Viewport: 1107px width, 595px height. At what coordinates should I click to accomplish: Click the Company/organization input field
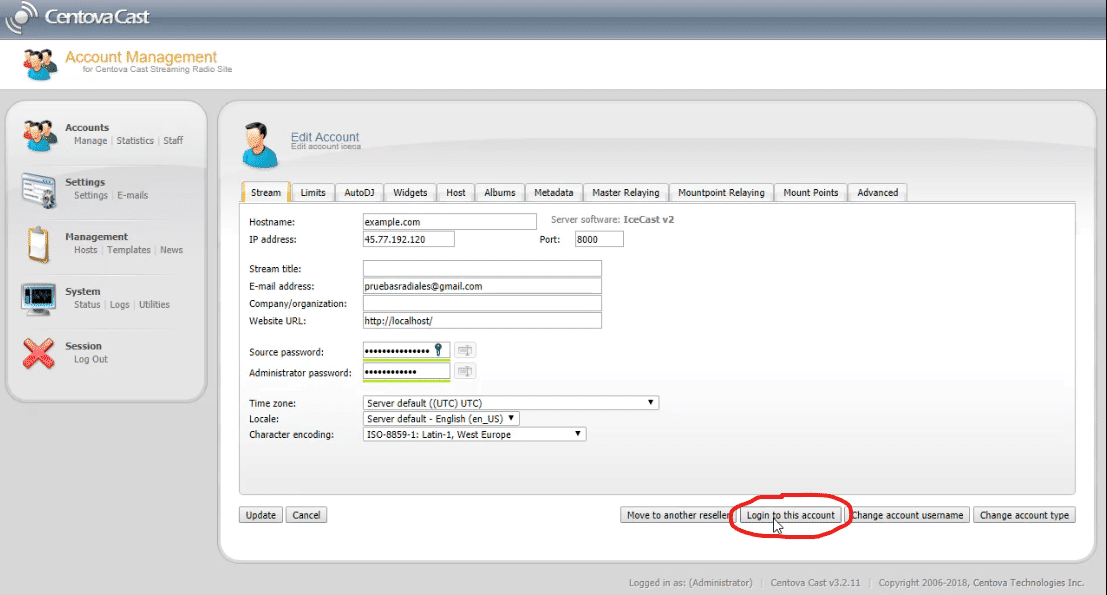[482, 303]
